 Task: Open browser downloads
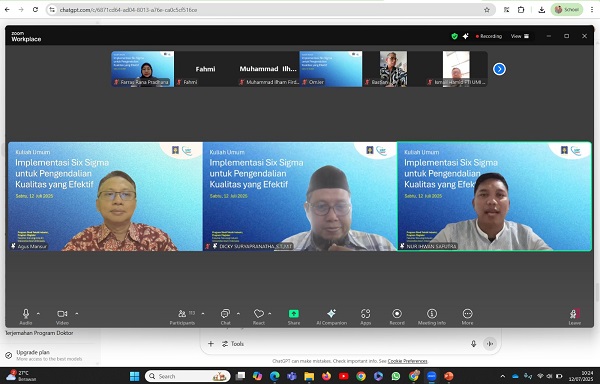click(x=541, y=10)
